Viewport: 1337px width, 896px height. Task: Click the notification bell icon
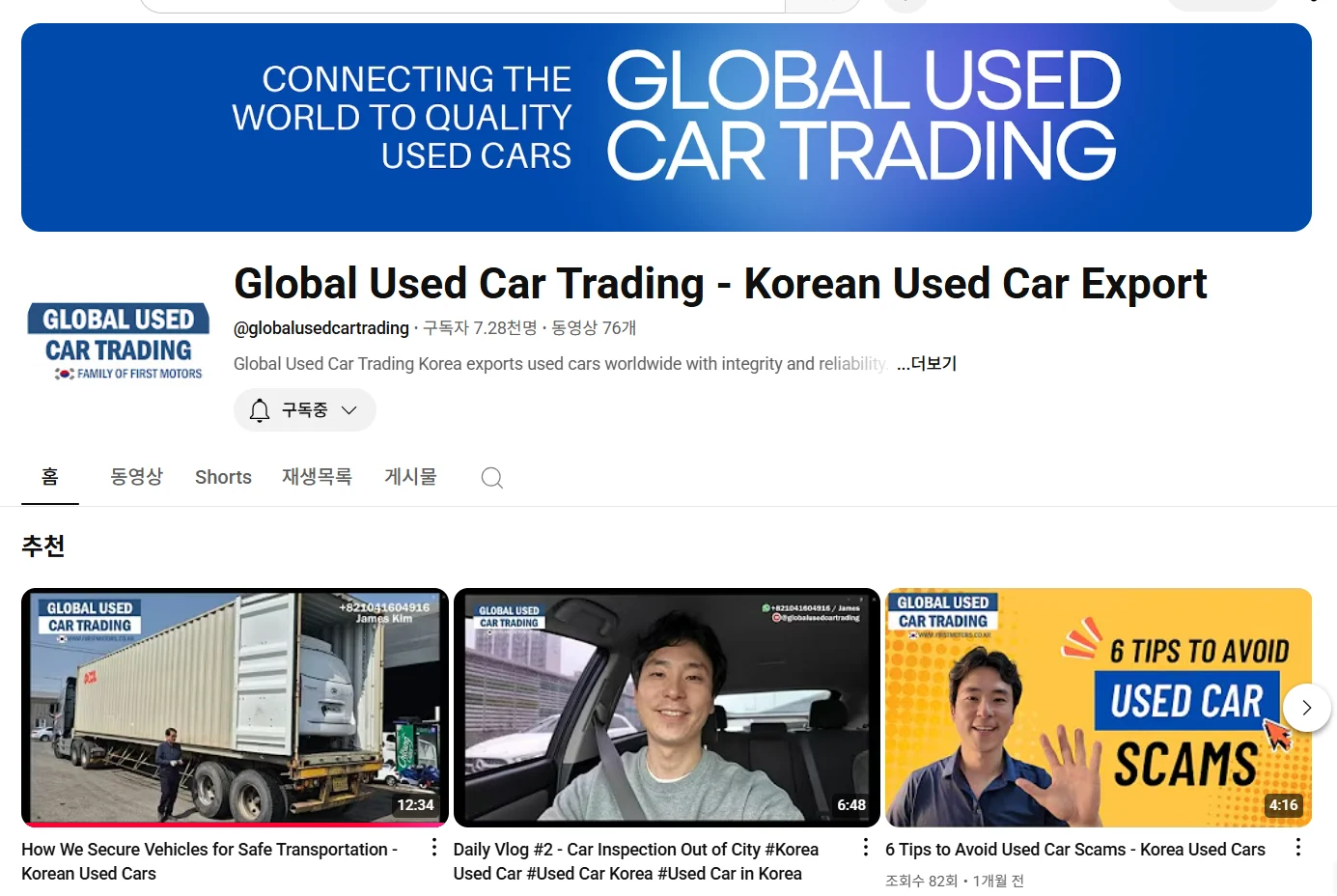click(260, 410)
